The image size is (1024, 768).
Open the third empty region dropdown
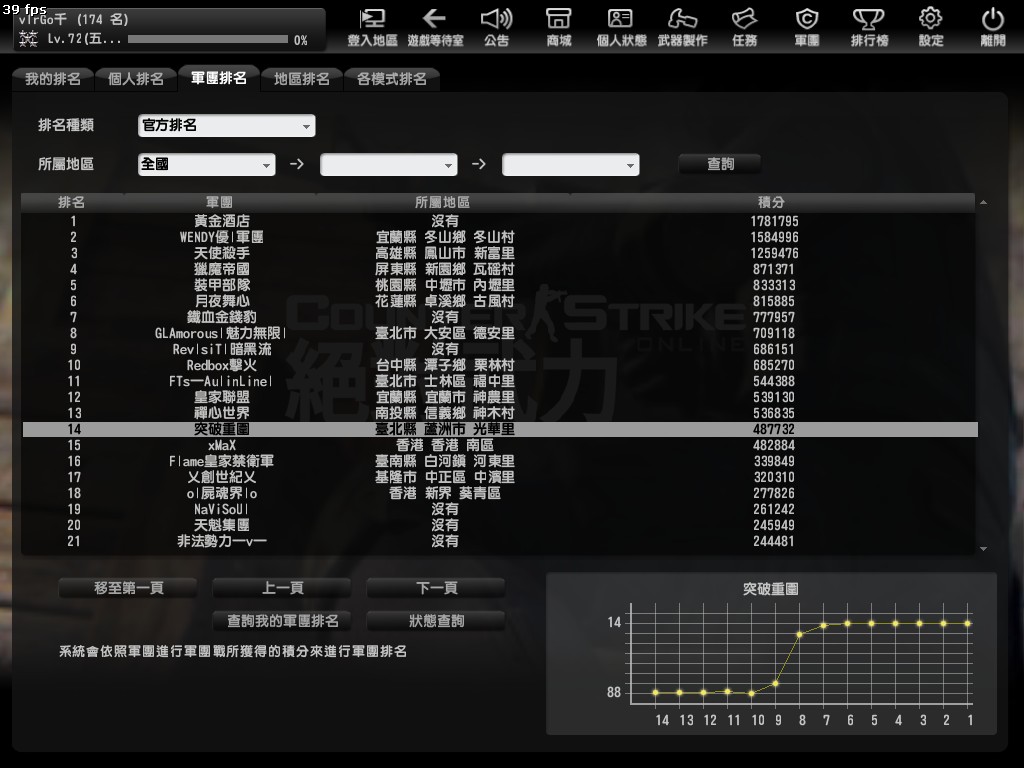(570, 165)
